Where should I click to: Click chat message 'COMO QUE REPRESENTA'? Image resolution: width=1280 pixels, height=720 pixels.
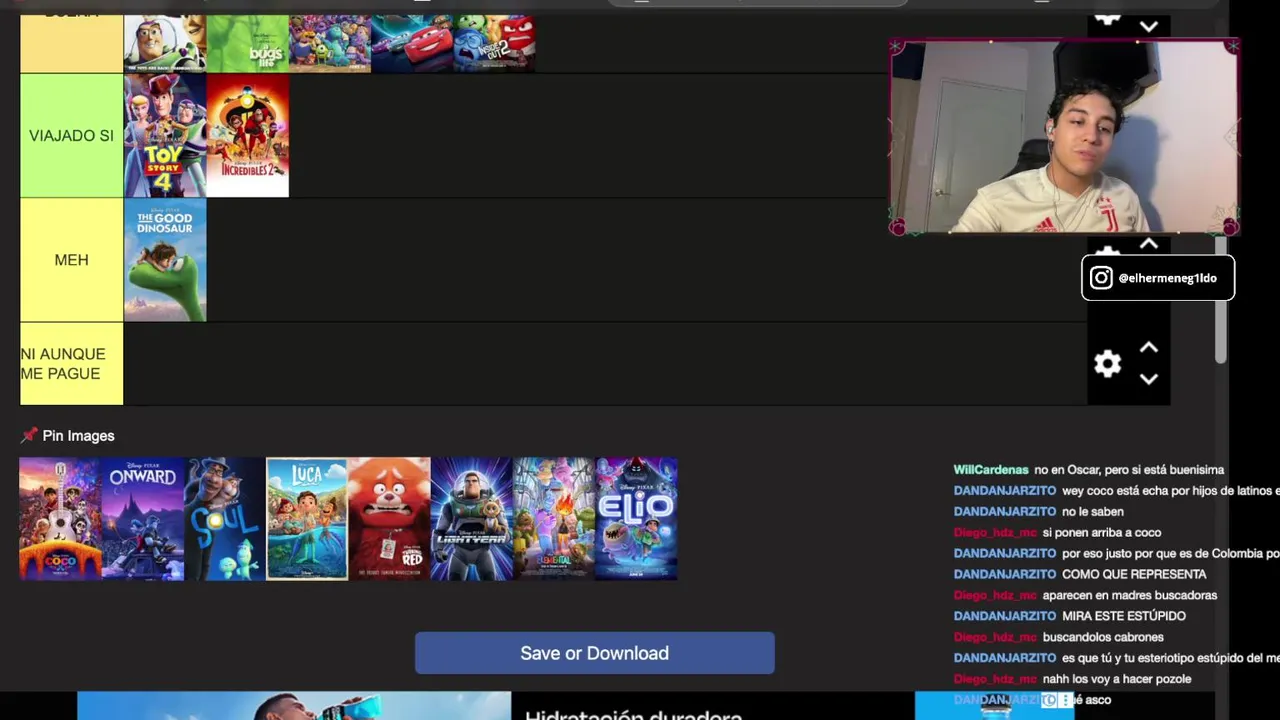[x=1134, y=575]
